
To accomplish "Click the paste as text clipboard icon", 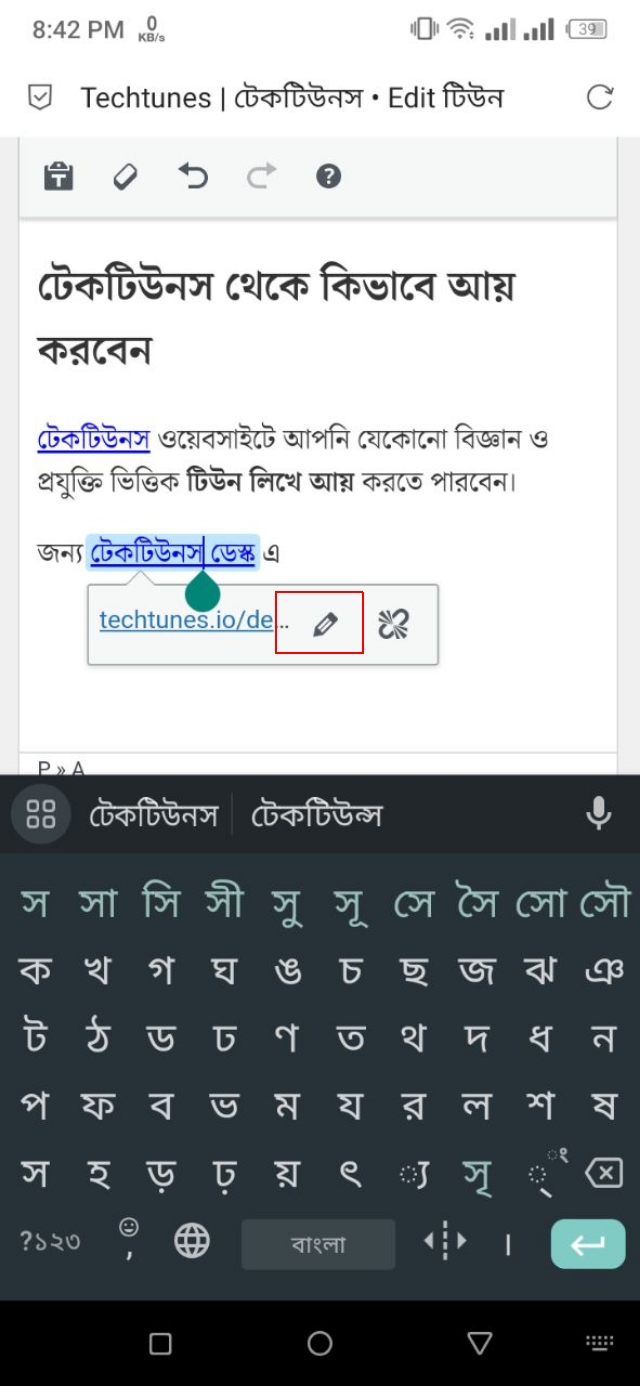I will pyautogui.click(x=59, y=177).
